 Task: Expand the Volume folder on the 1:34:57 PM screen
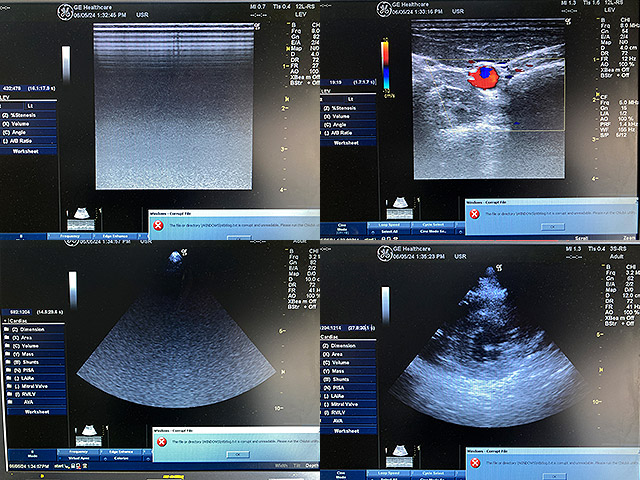coord(34,346)
